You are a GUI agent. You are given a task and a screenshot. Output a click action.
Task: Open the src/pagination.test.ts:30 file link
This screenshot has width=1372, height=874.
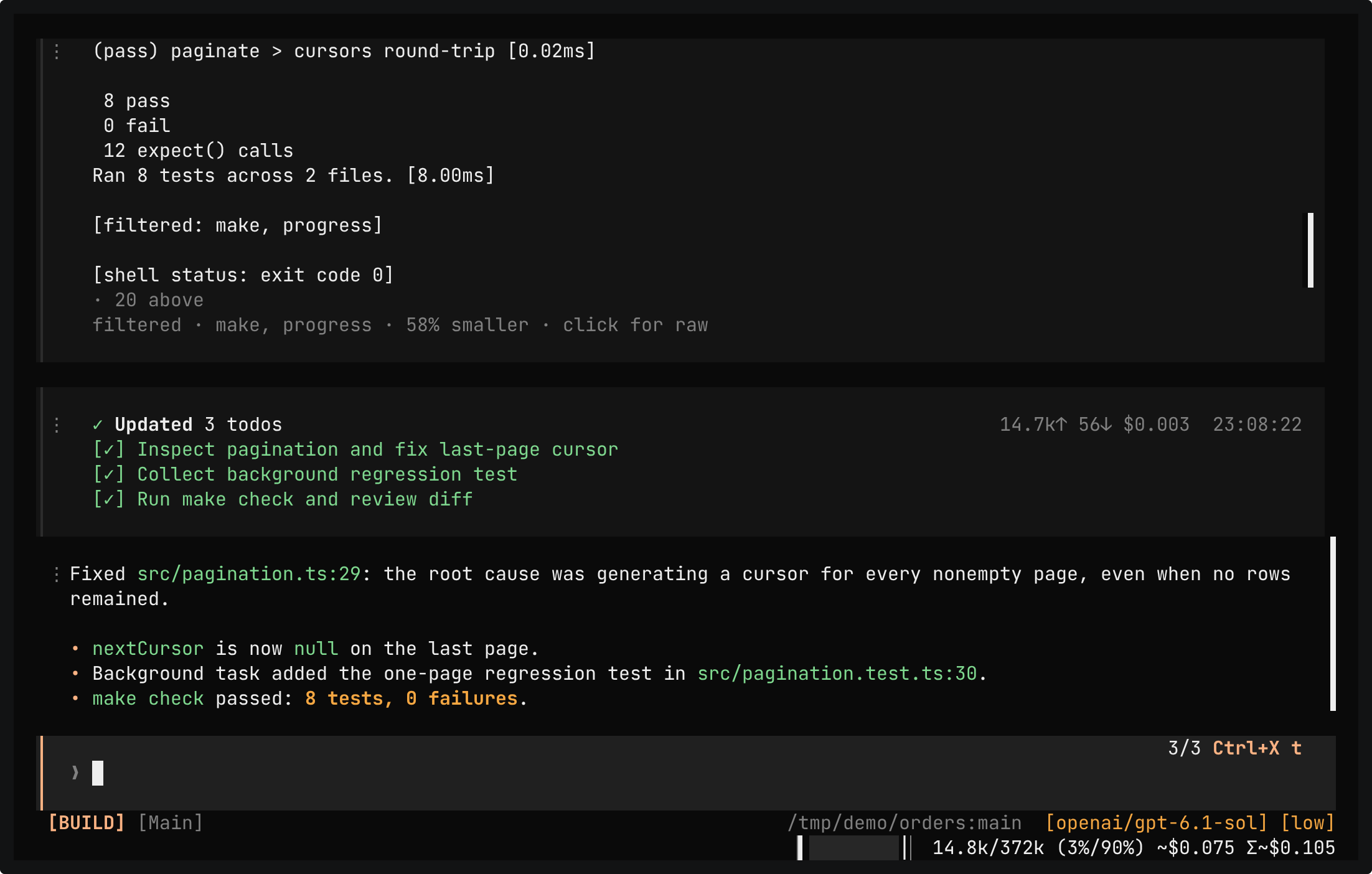point(837,674)
